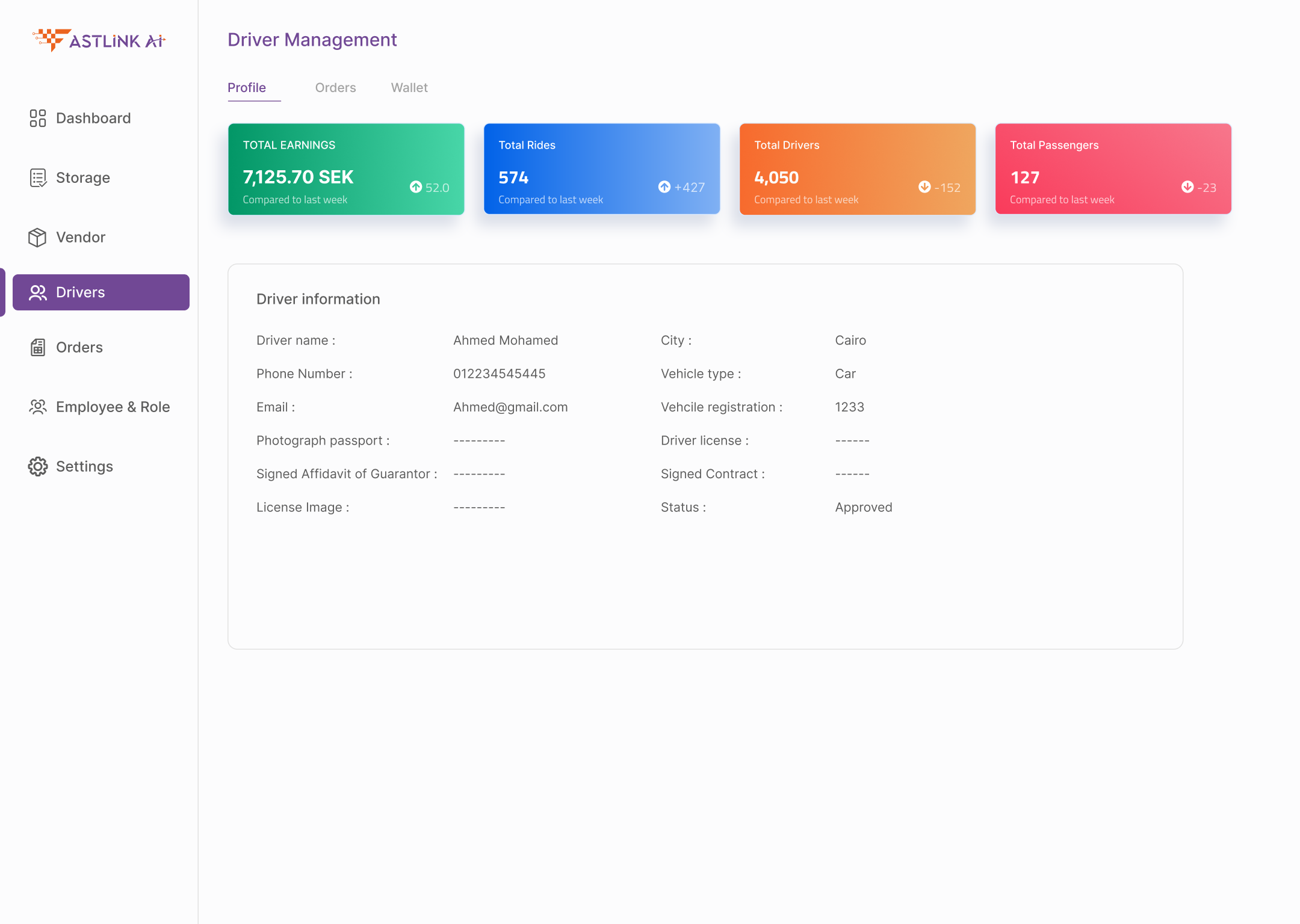Open the Total Earnings card
This screenshot has width=1300, height=924.
tap(346, 168)
